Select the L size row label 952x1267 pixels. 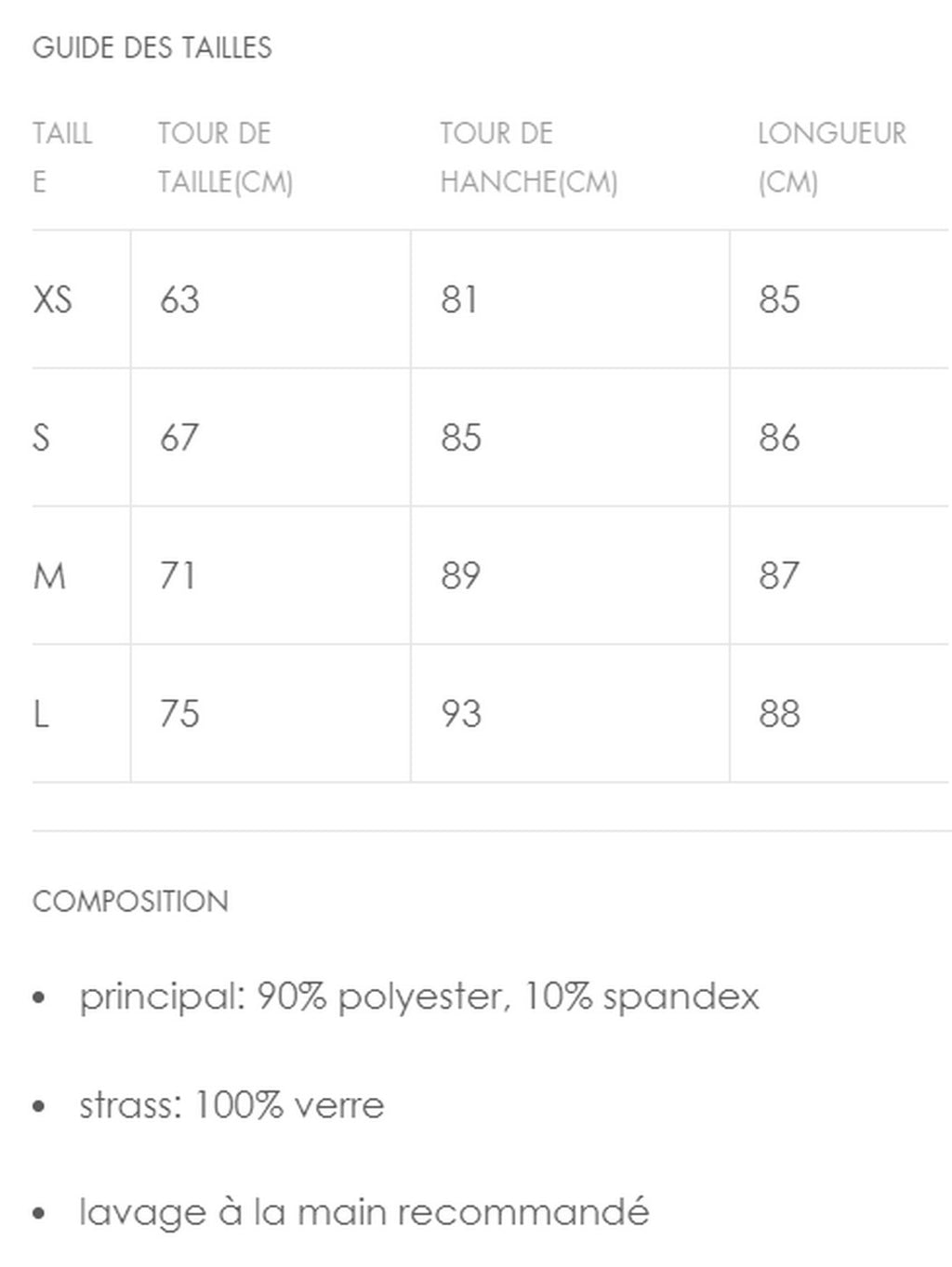(x=40, y=714)
